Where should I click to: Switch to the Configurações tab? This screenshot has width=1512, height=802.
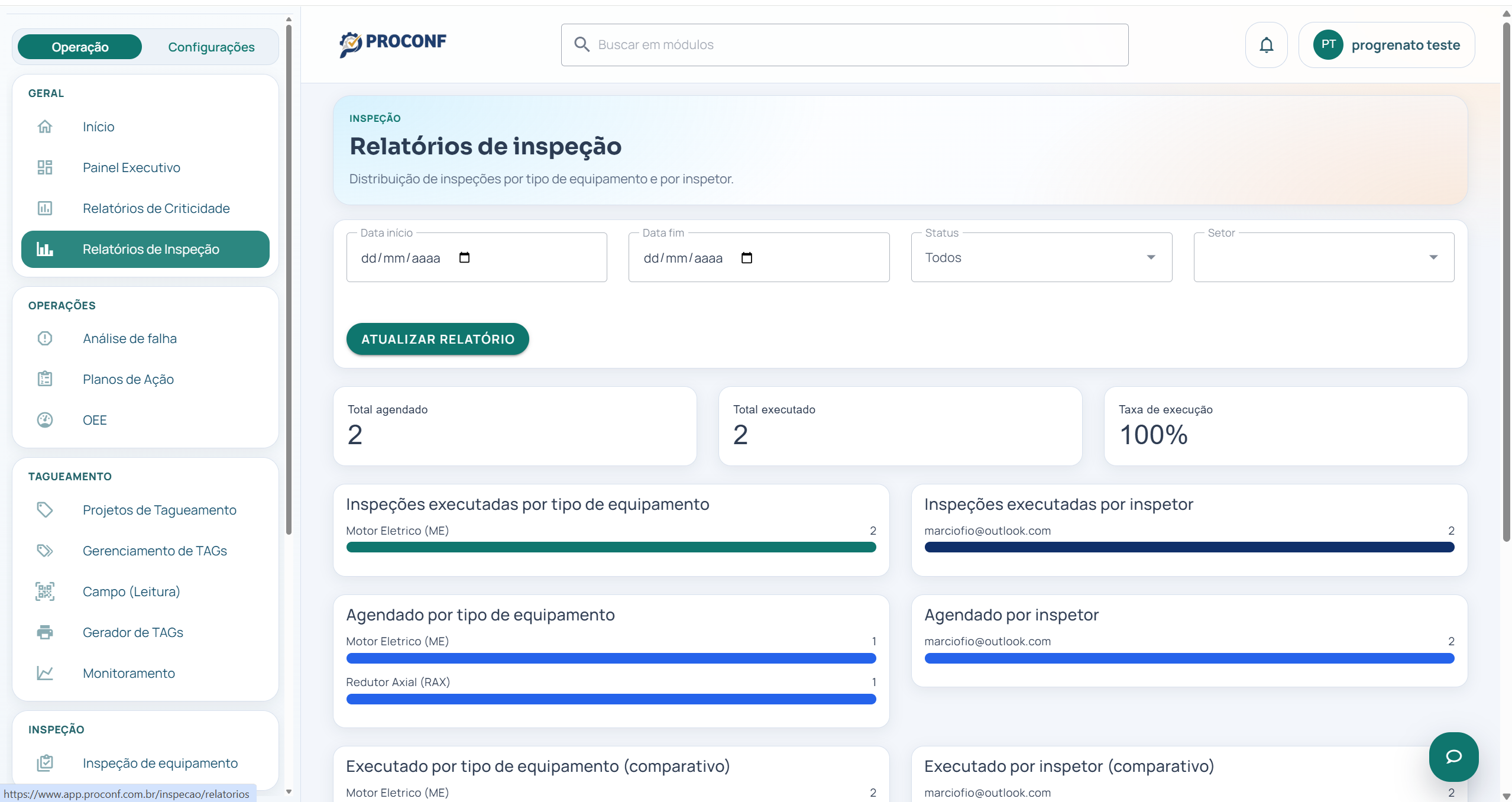[211, 46]
